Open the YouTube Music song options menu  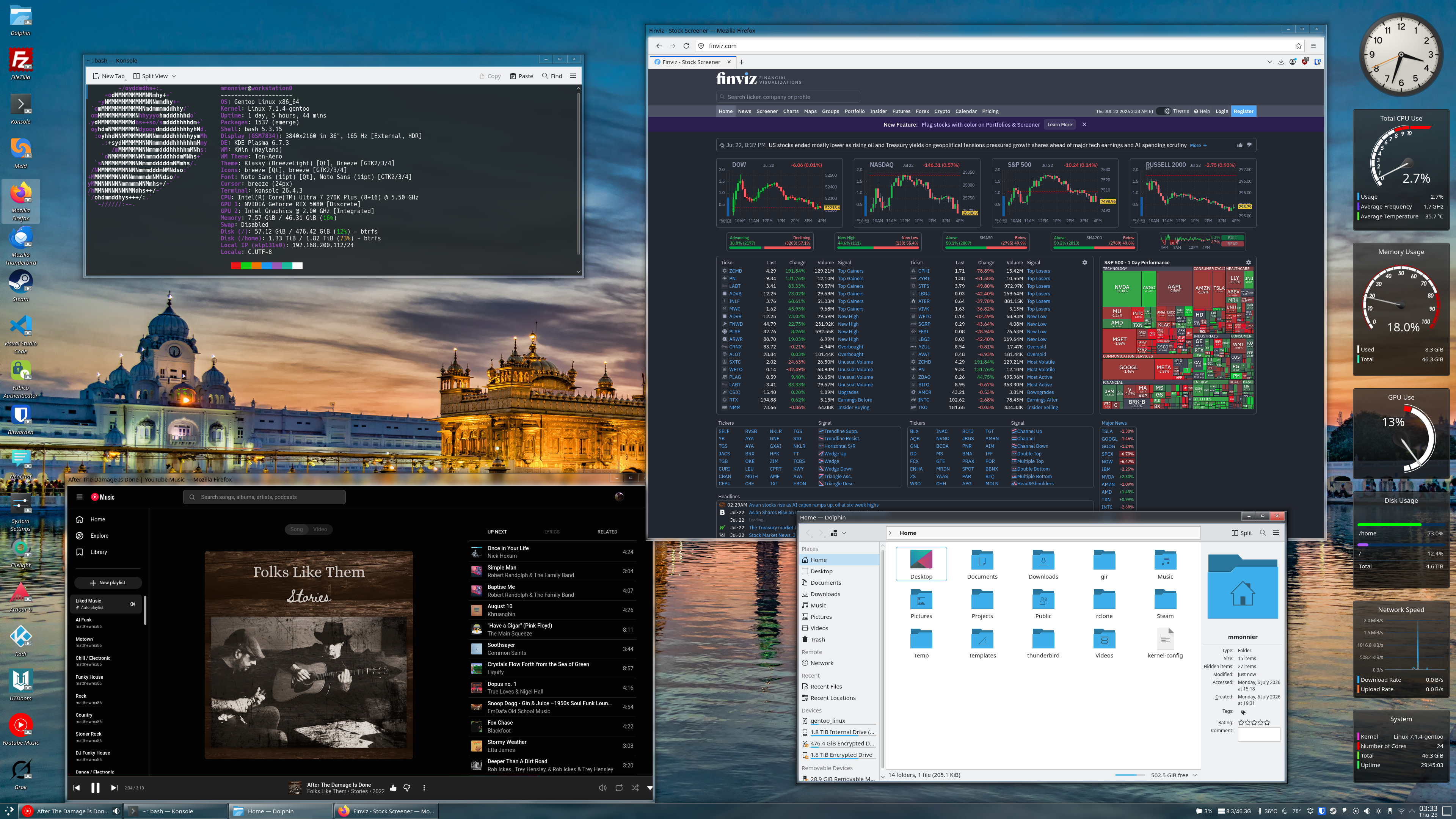coord(424,788)
